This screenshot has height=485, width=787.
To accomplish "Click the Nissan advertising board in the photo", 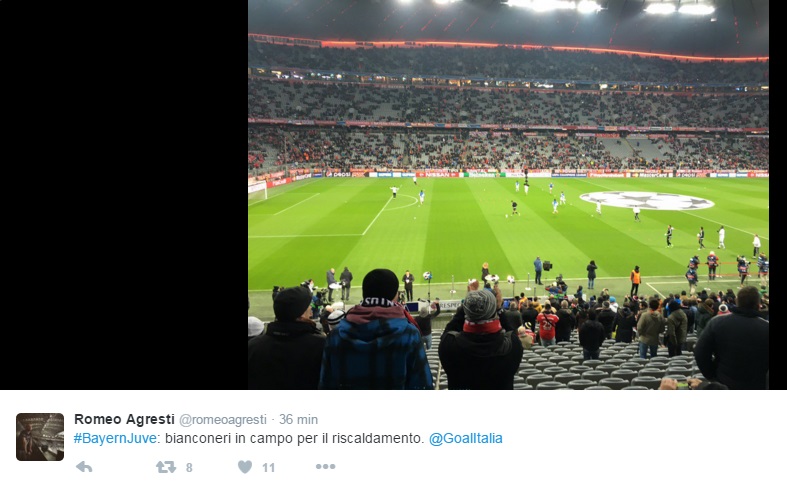I will tap(438, 175).
